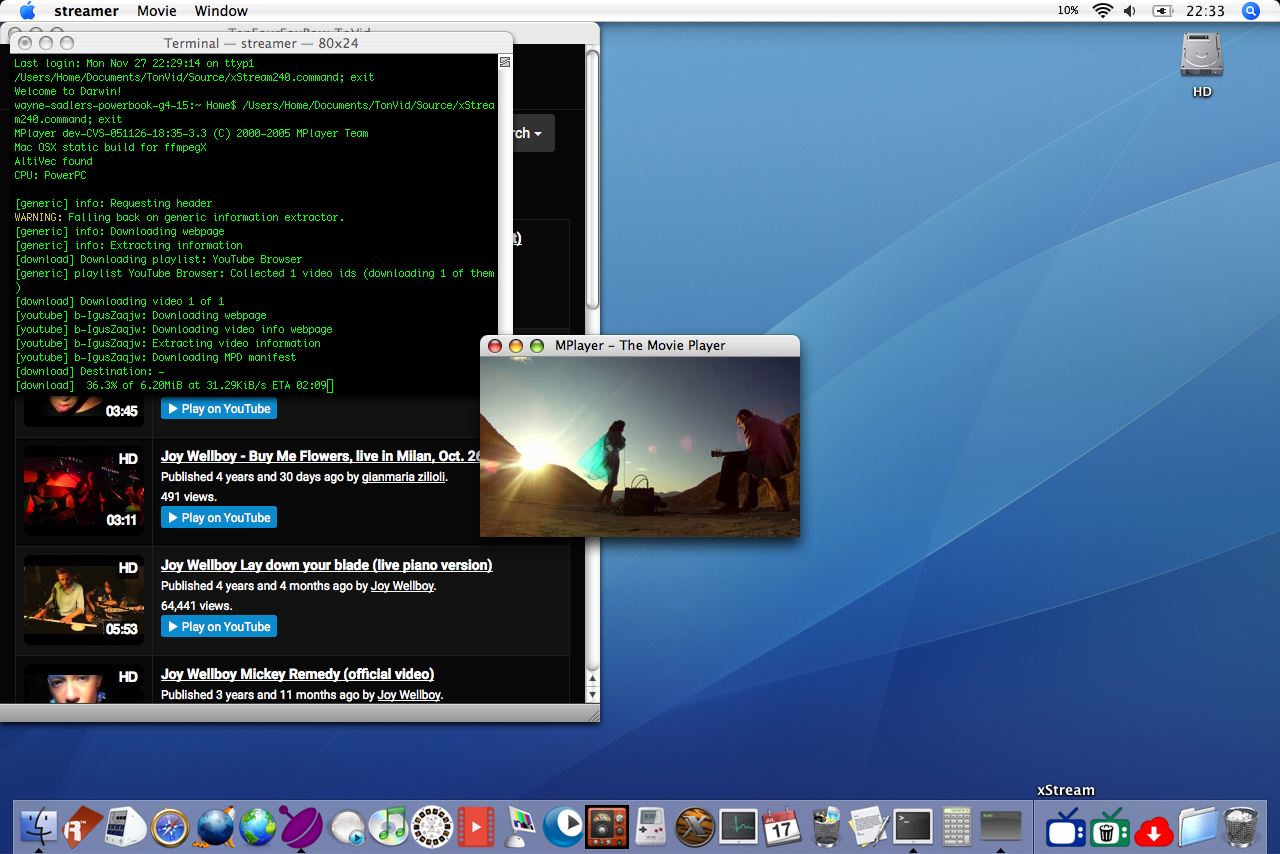Image resolution: width=1280 pixels, height=854 pixels.
Task: Expand the partially hidden search dropdown arrow
Action: tap(537, 134)
